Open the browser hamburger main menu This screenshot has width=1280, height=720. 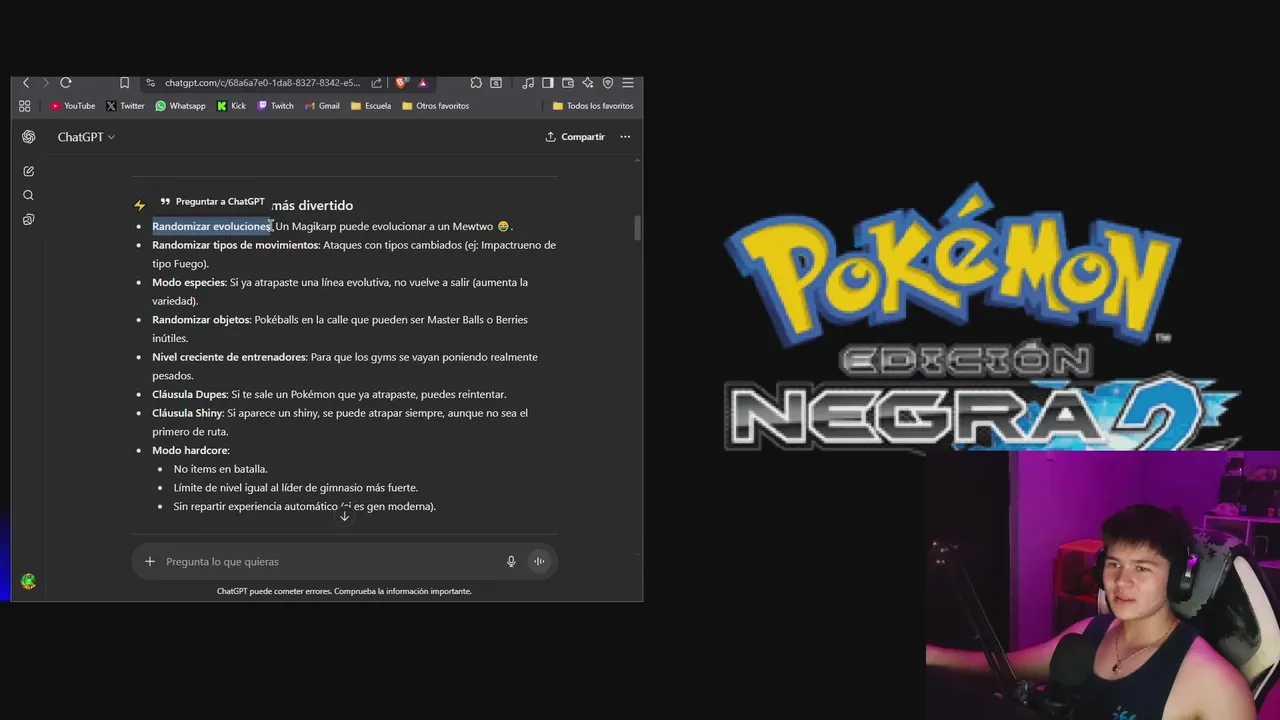(x=628, y=83)
